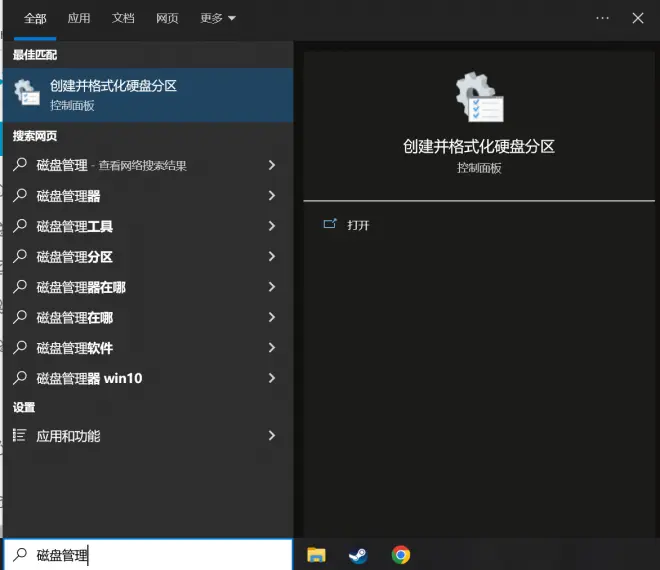Click the control panel icon in best match
660x570 pixels.
[x=27, y=93]
